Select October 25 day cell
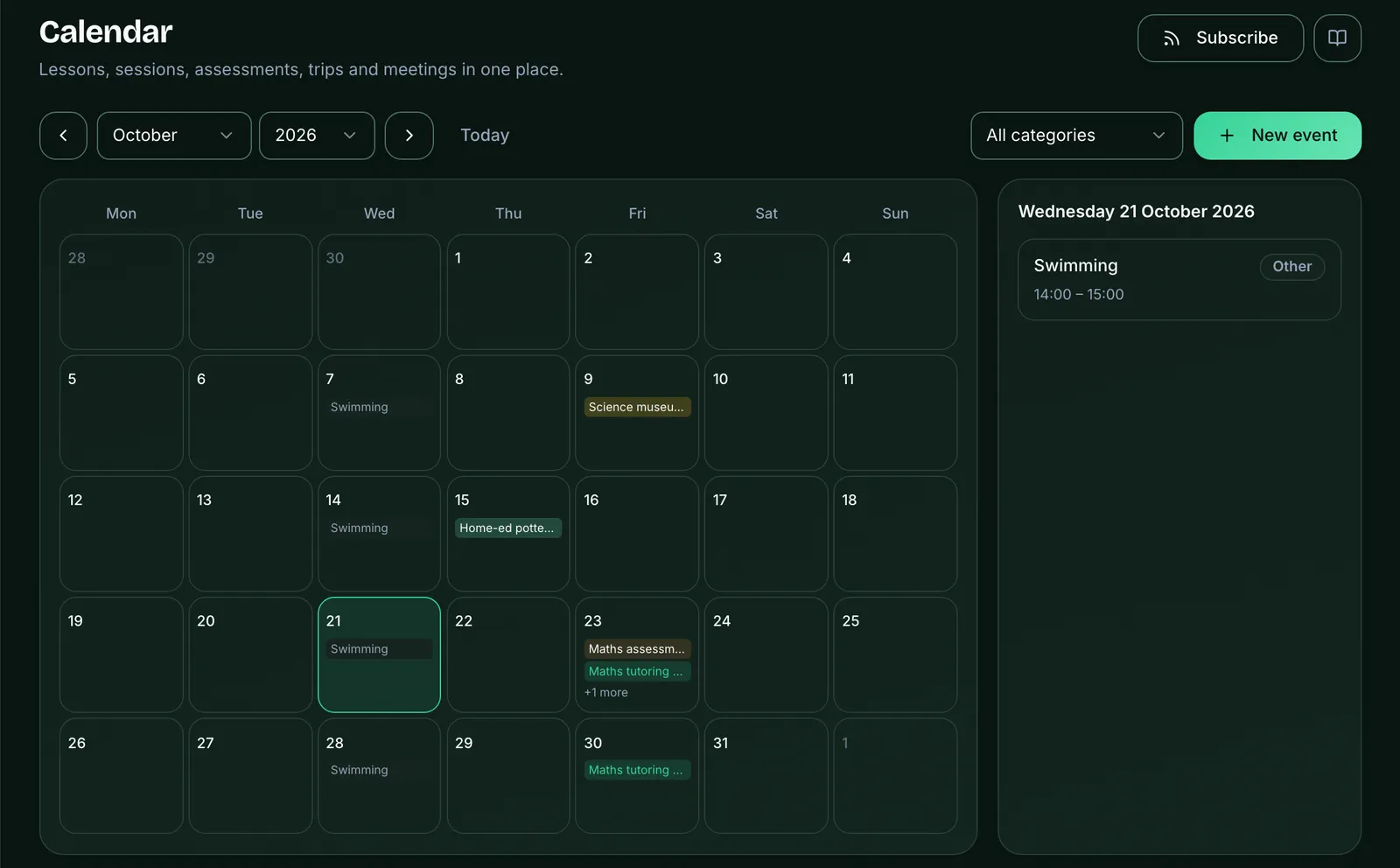 point(895,654)
